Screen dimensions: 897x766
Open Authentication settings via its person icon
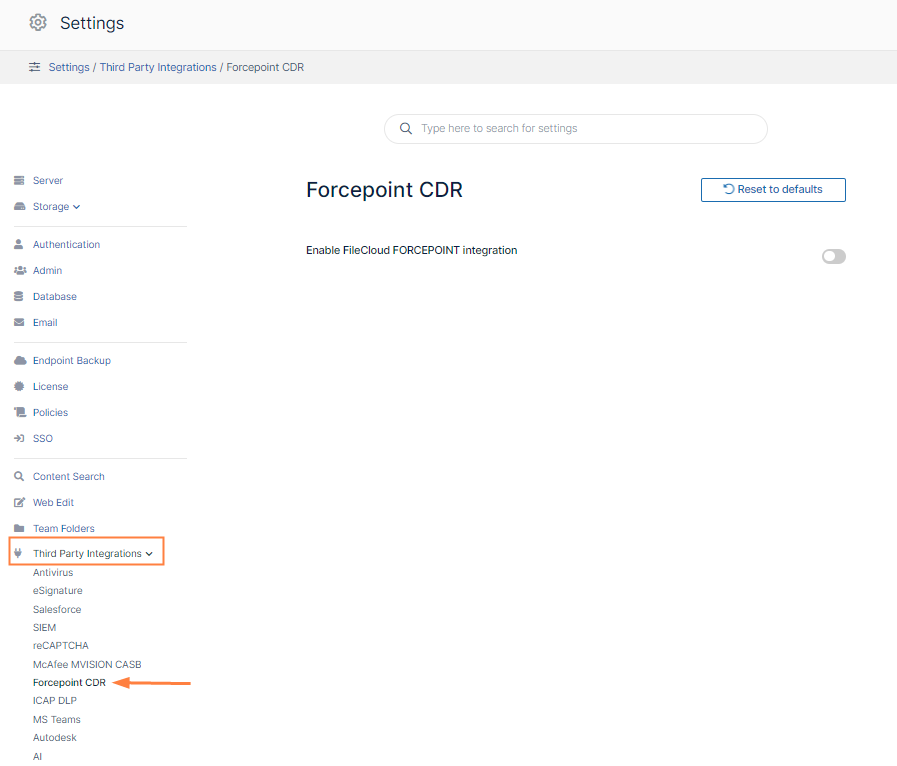[20, 244]
